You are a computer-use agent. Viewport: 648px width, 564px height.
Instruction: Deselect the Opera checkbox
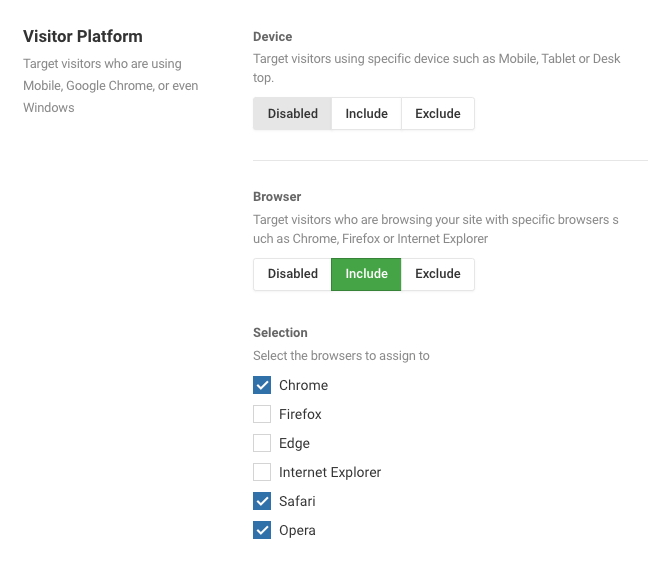click(262, 530)
